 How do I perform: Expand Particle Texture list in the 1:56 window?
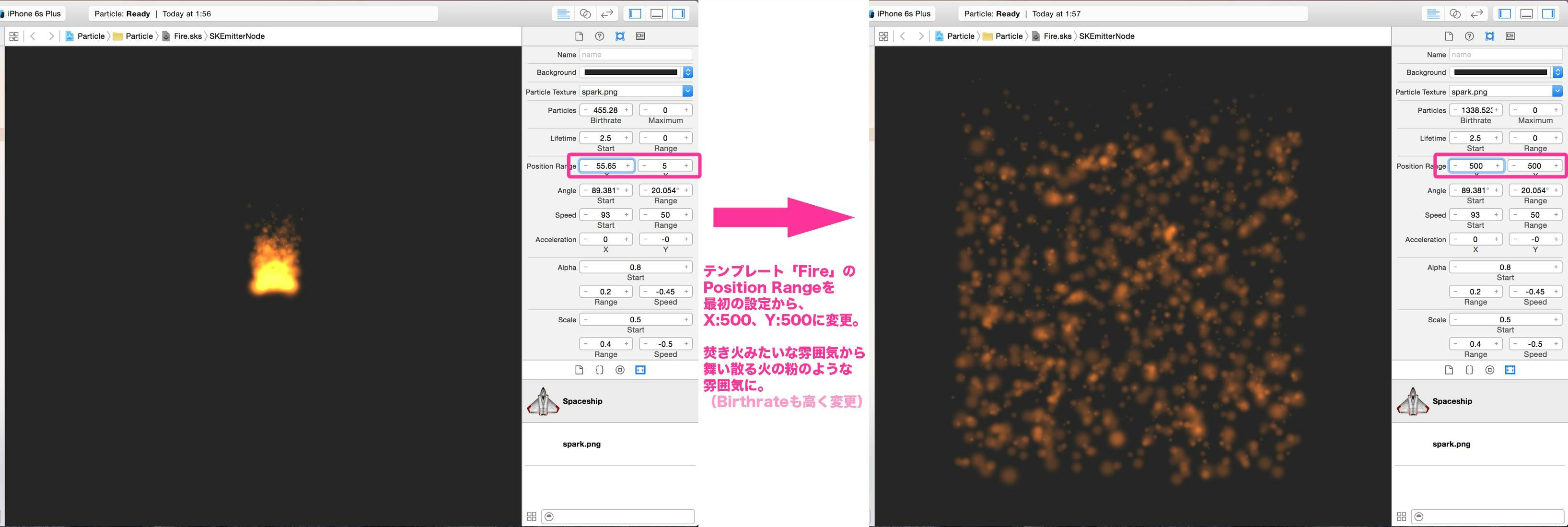688,92
